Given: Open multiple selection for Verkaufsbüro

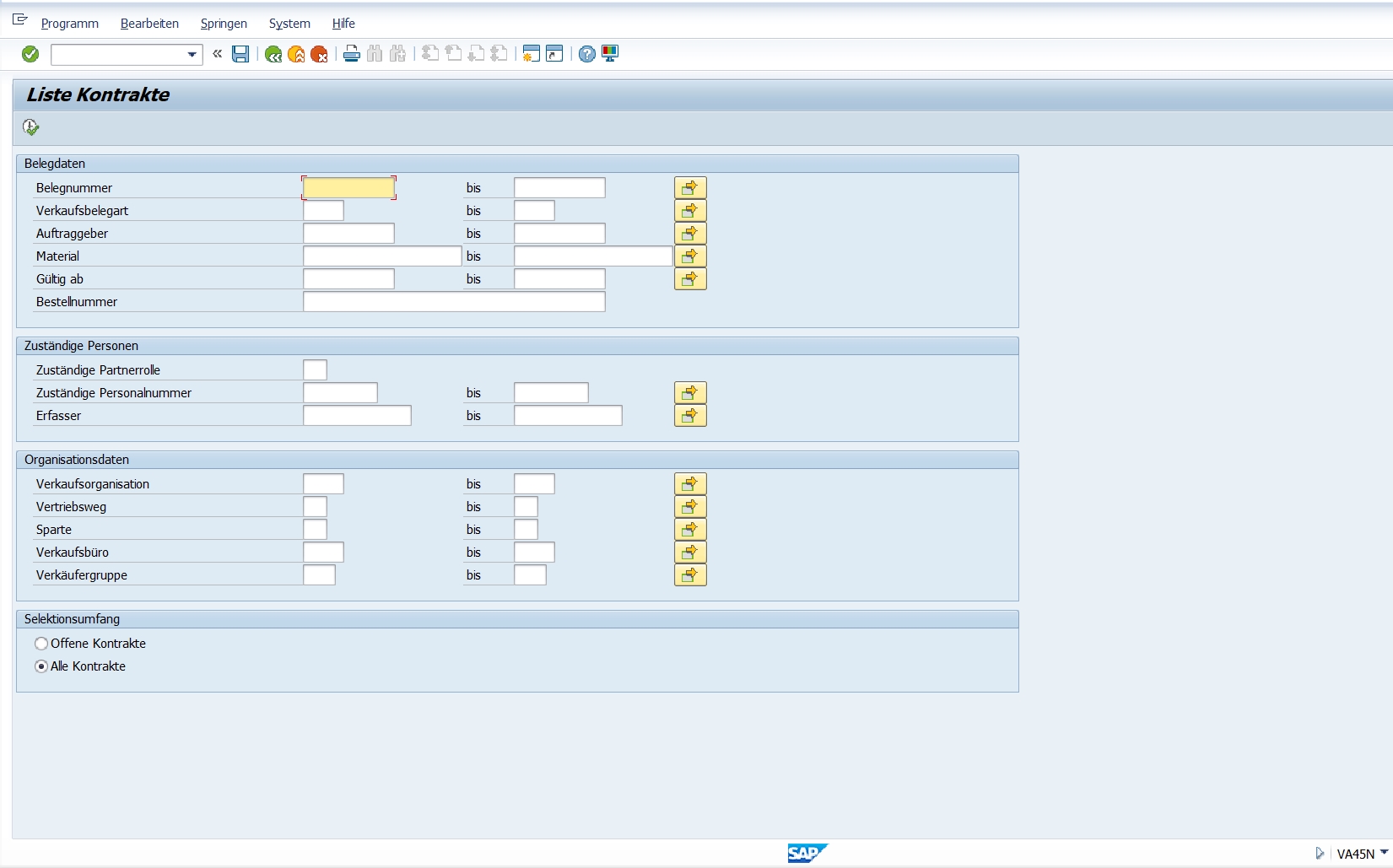Looking at the screenshot, I should [x=690, y=552].
